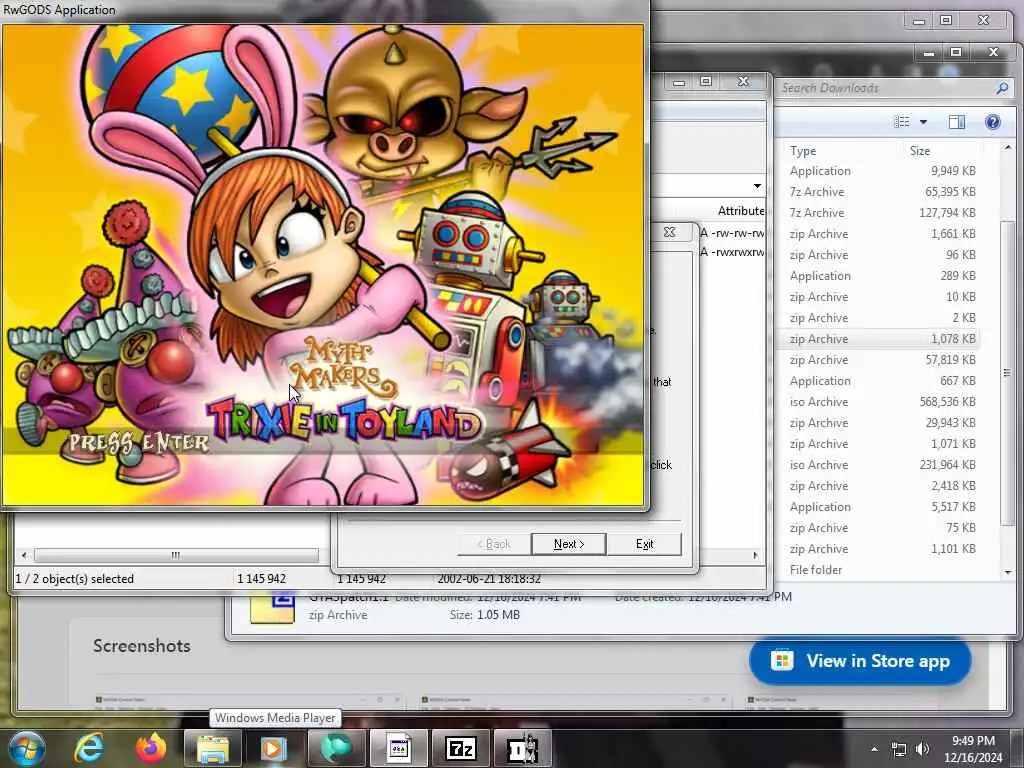
Task: Open the network status tray icon
Action: [x=899, y=750]
